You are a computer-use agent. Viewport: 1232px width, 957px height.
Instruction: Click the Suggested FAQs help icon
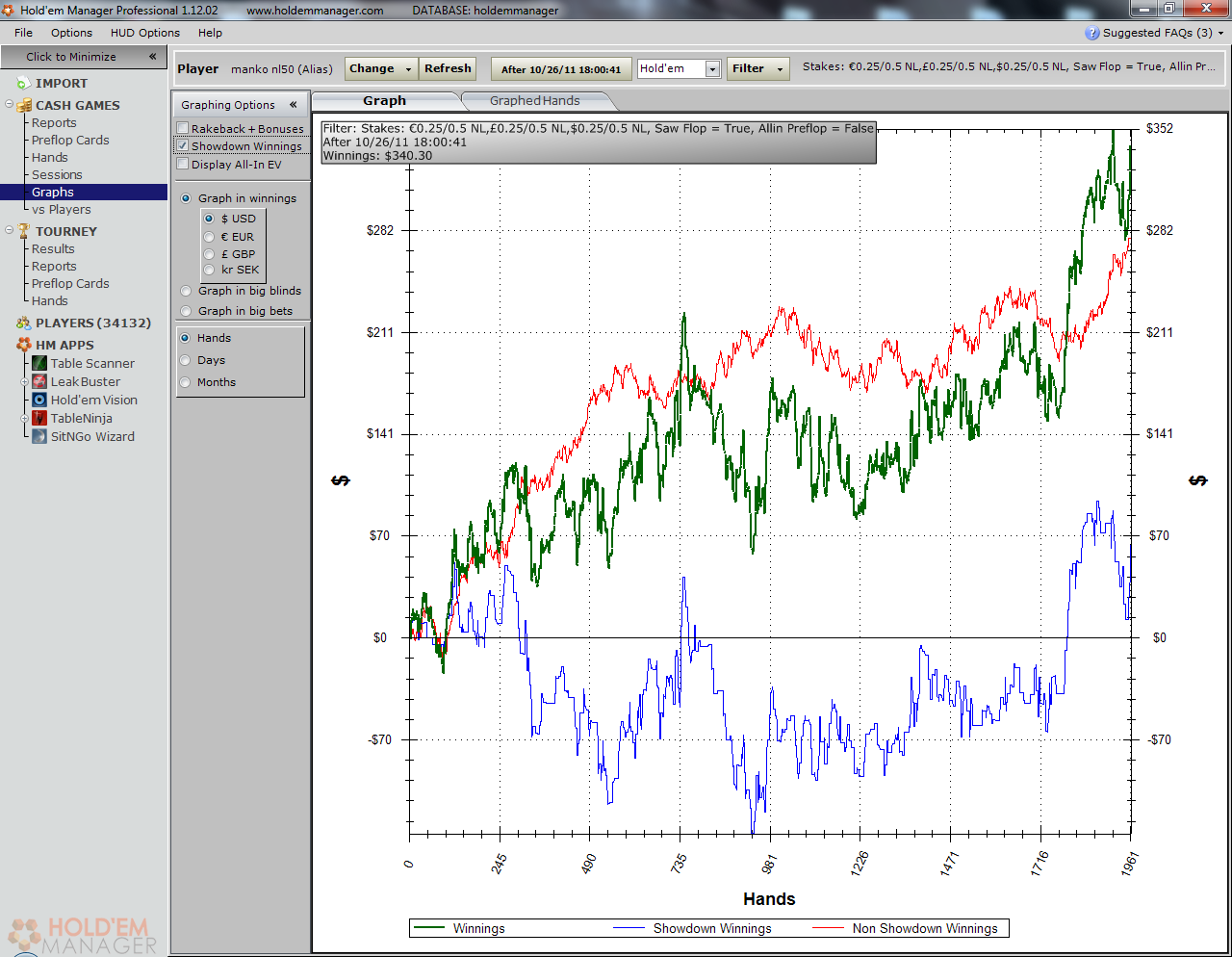[x=1091, y=33]
